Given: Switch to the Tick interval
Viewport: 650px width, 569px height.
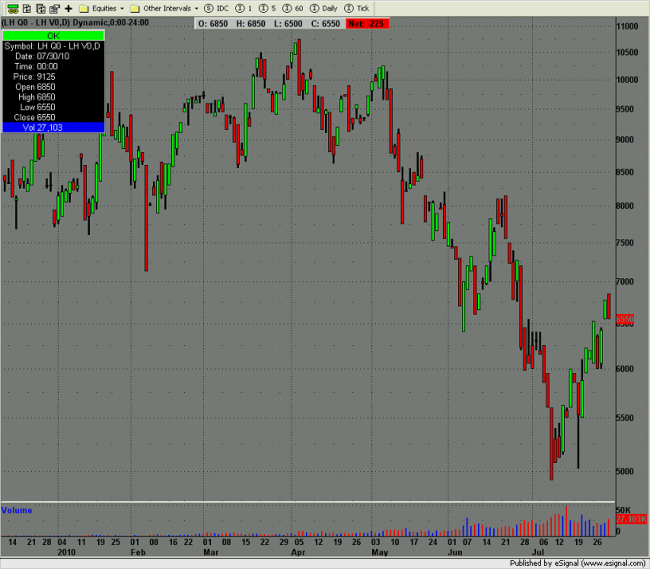Looking at the screenshot, I should [357, 8].
